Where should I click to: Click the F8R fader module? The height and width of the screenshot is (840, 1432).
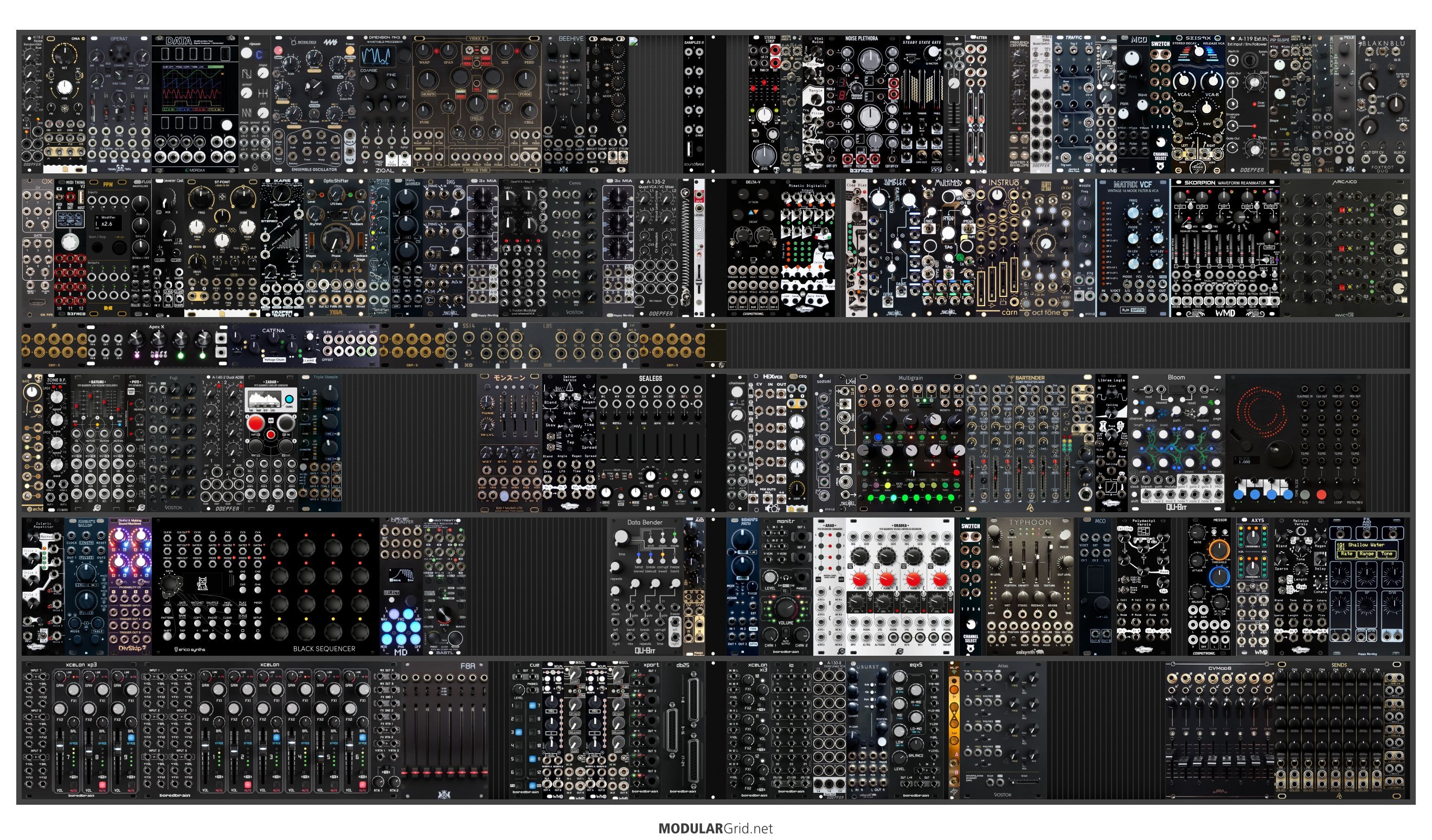point(445,731)
